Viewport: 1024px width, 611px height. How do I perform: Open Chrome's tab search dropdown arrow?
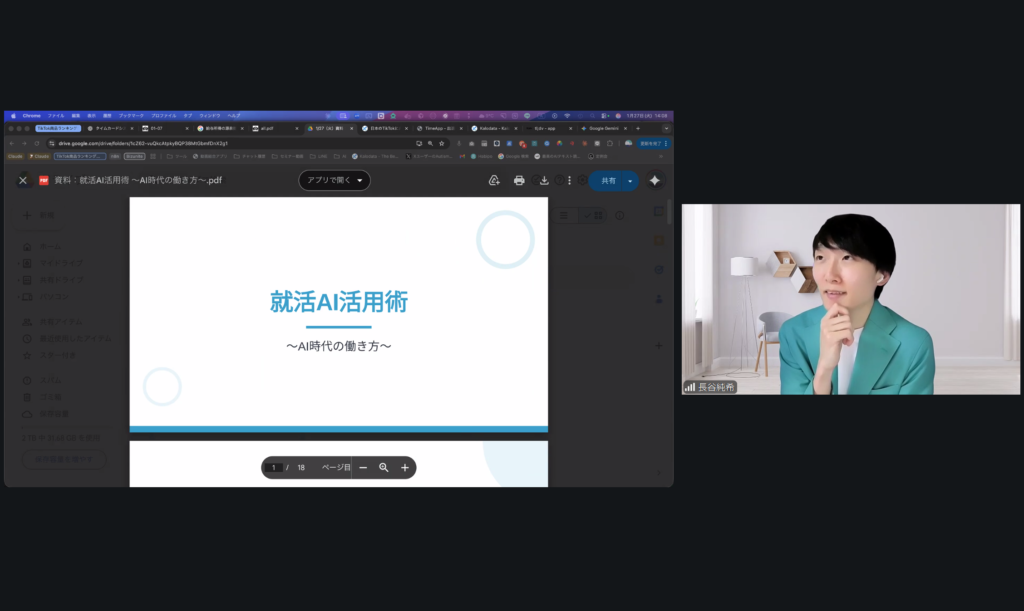(666, 128)
